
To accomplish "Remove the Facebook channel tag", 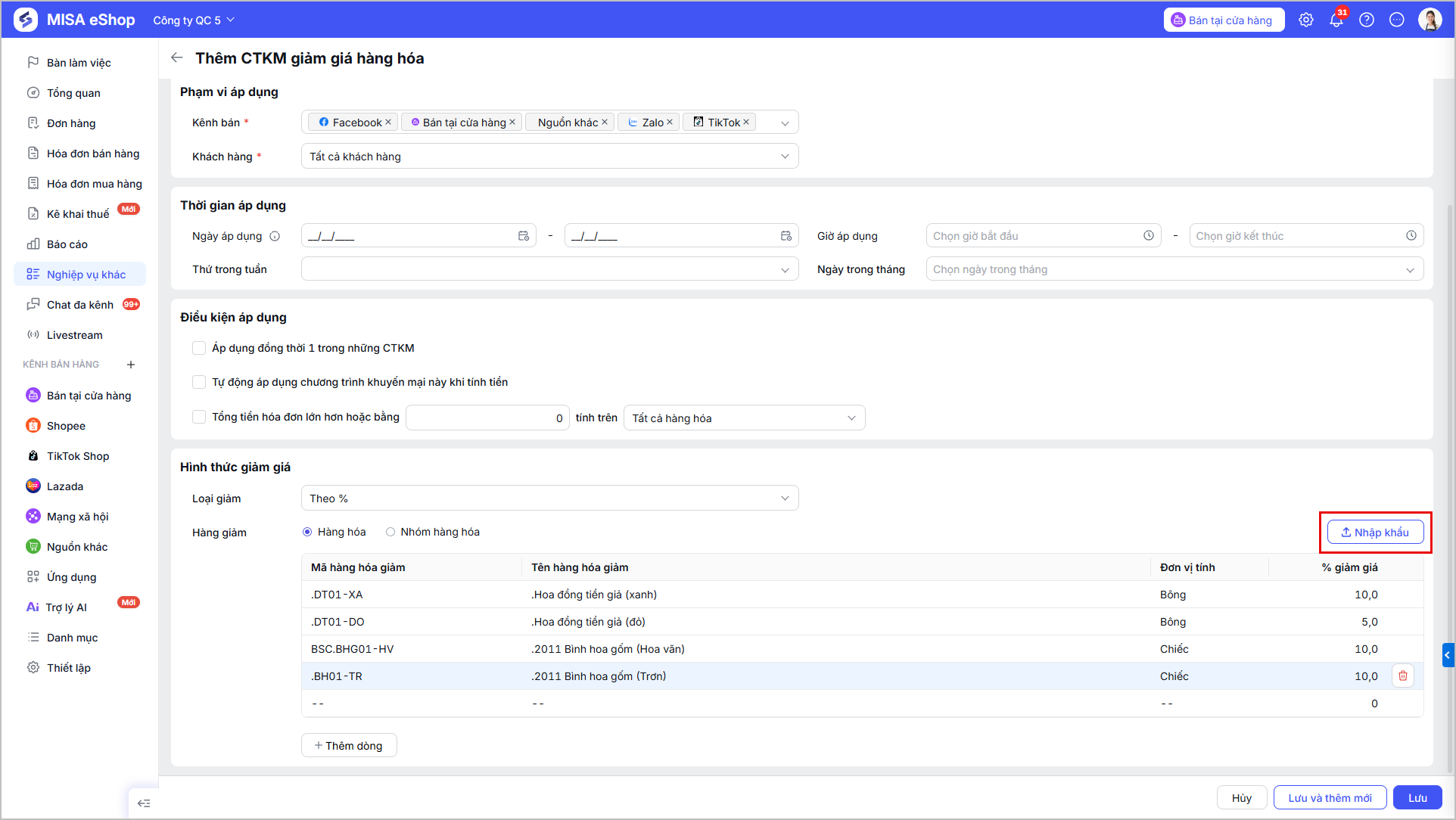I will coord(388,122).
